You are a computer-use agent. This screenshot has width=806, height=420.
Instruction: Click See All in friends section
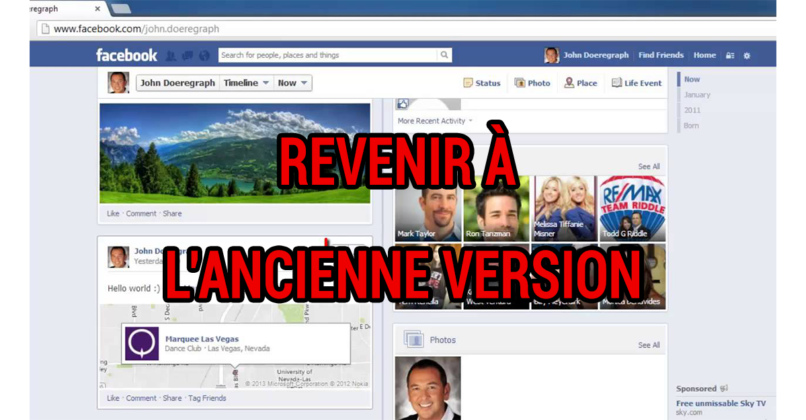click(649, 167)
